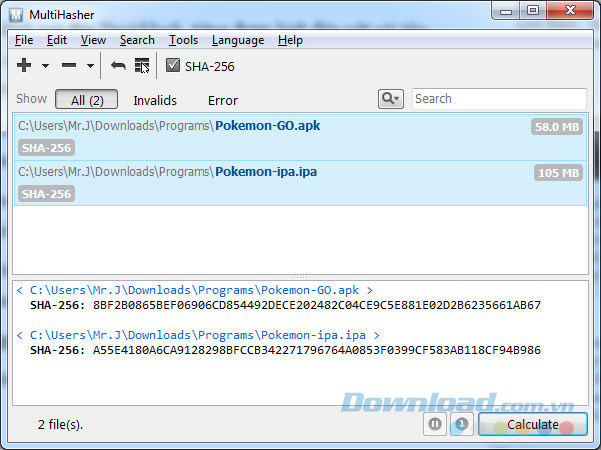Click SHA-256 badge under Pokemon-ipa.ipa
Viewport: 601px width, 450px height.
(x=46, y=194)
